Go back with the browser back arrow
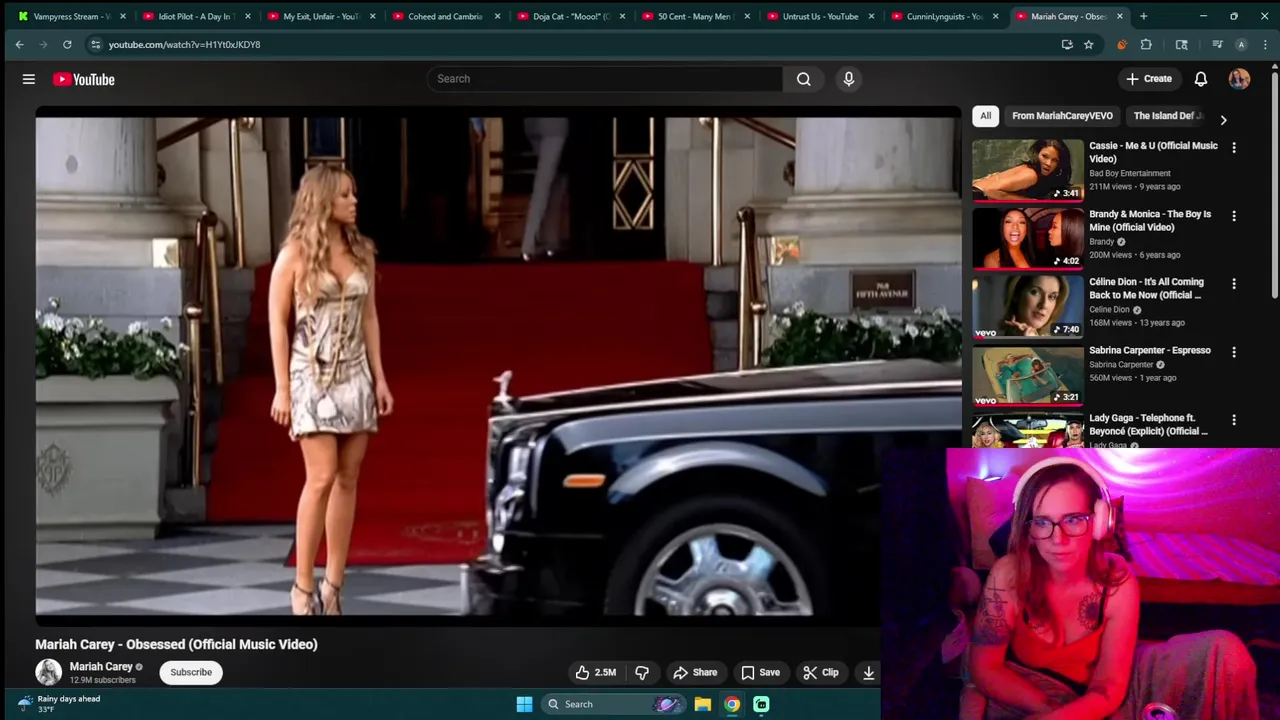The image size is (1280, 720). pyautogui.click(x=19, y=44)
